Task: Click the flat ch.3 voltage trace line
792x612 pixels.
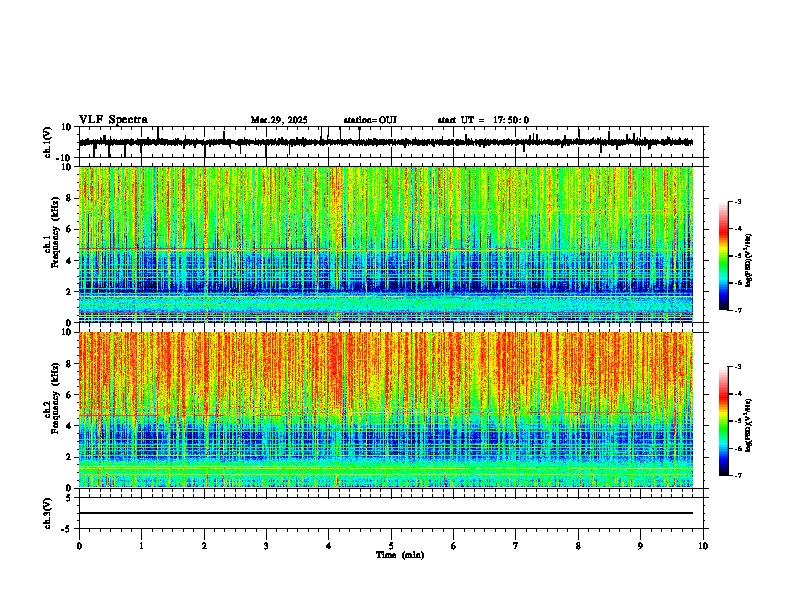Action: click(x=386, y=513)
